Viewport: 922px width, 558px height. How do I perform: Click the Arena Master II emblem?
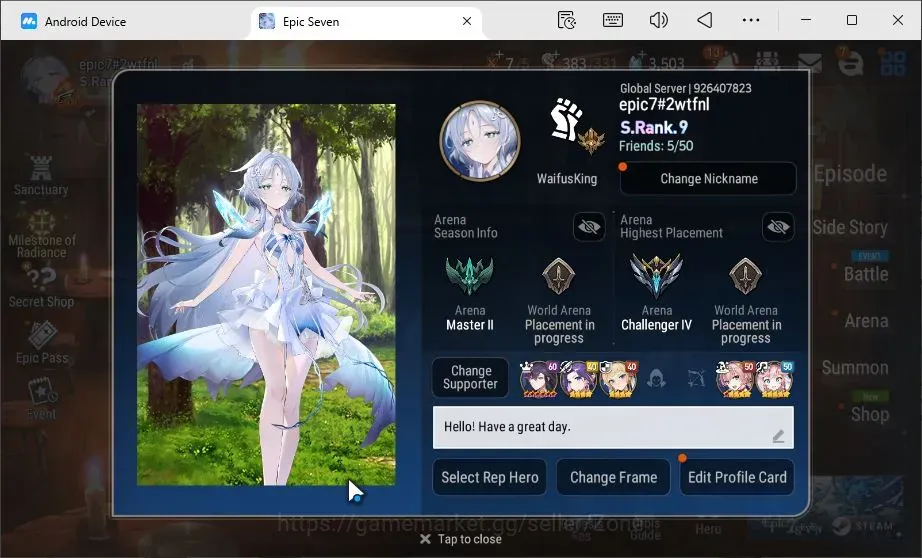[x=469, y=275]
